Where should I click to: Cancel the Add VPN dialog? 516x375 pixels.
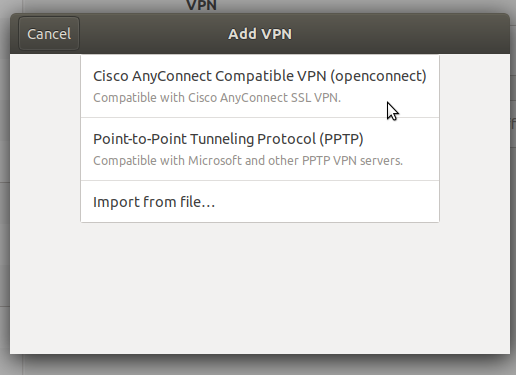coord(49,34)
